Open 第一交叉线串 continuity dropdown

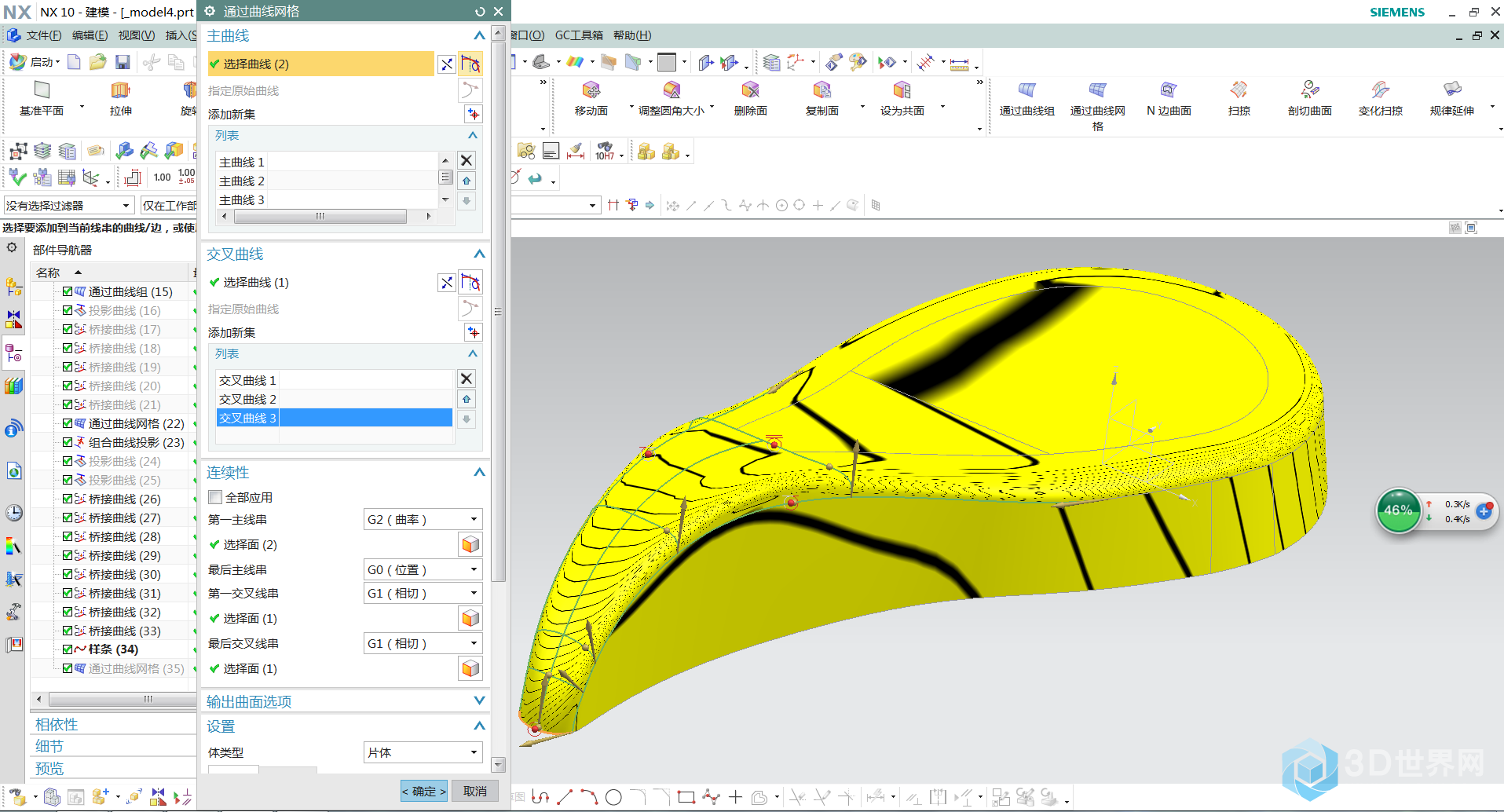(423, 593)
